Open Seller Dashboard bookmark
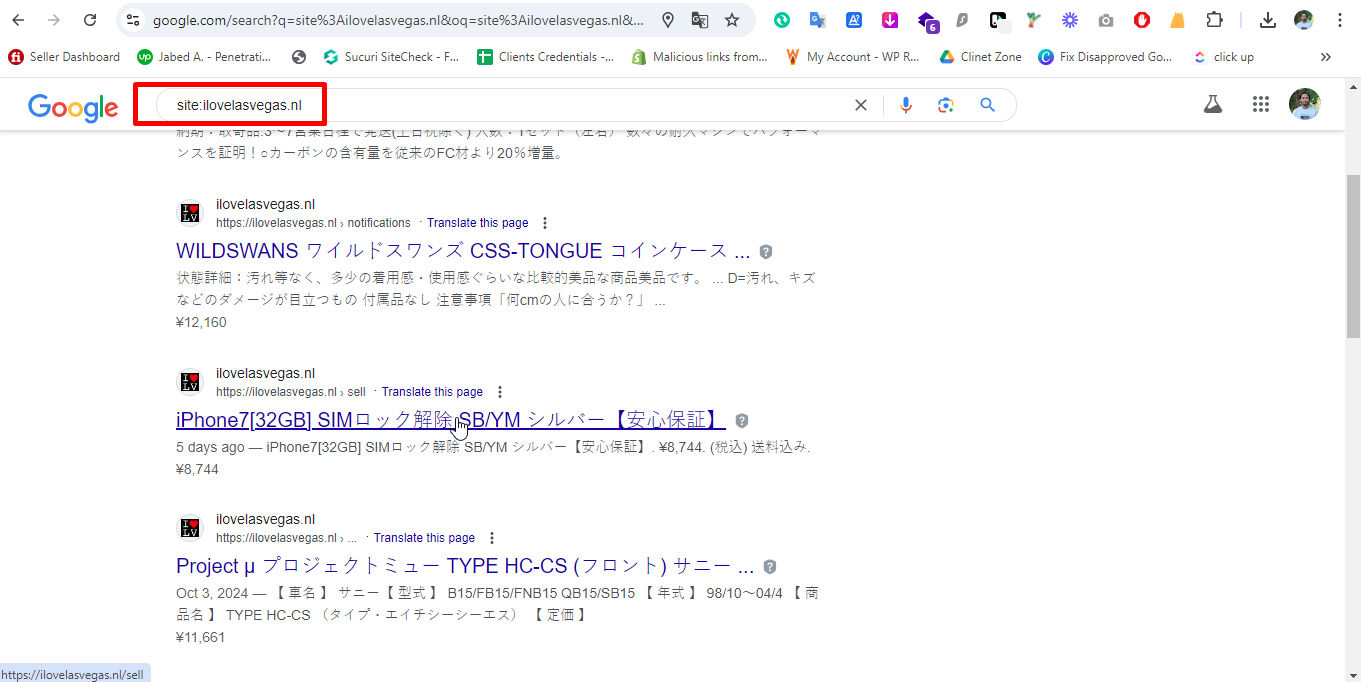The width and height of the screenshot is (1361, 682). (x=64, y=57)
